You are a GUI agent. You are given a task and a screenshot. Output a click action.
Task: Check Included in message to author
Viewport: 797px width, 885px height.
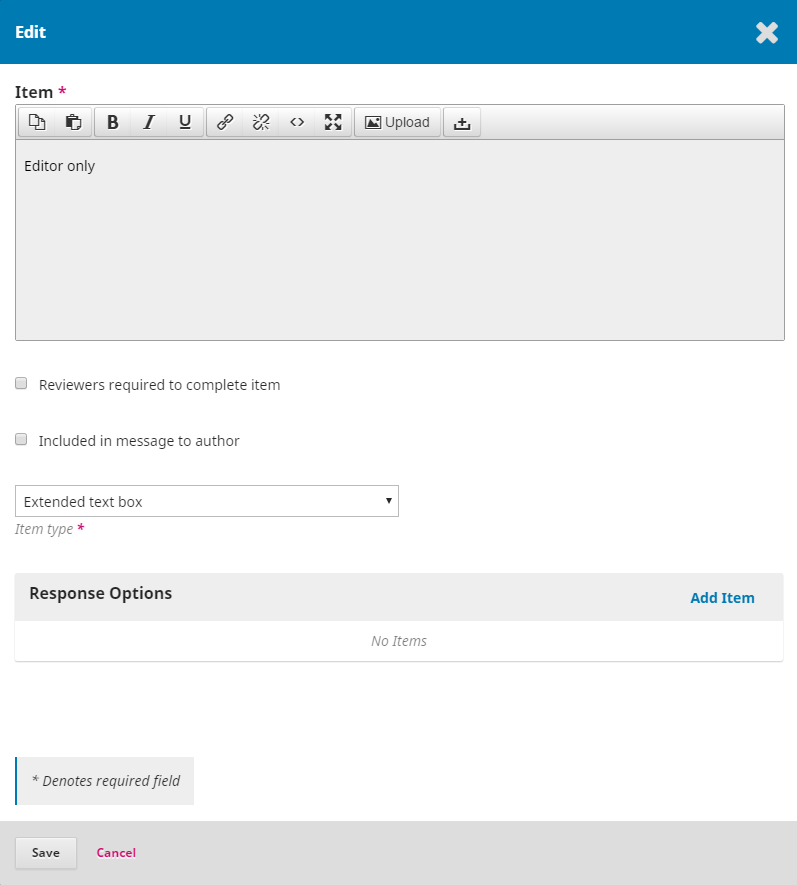coord(21,440)
